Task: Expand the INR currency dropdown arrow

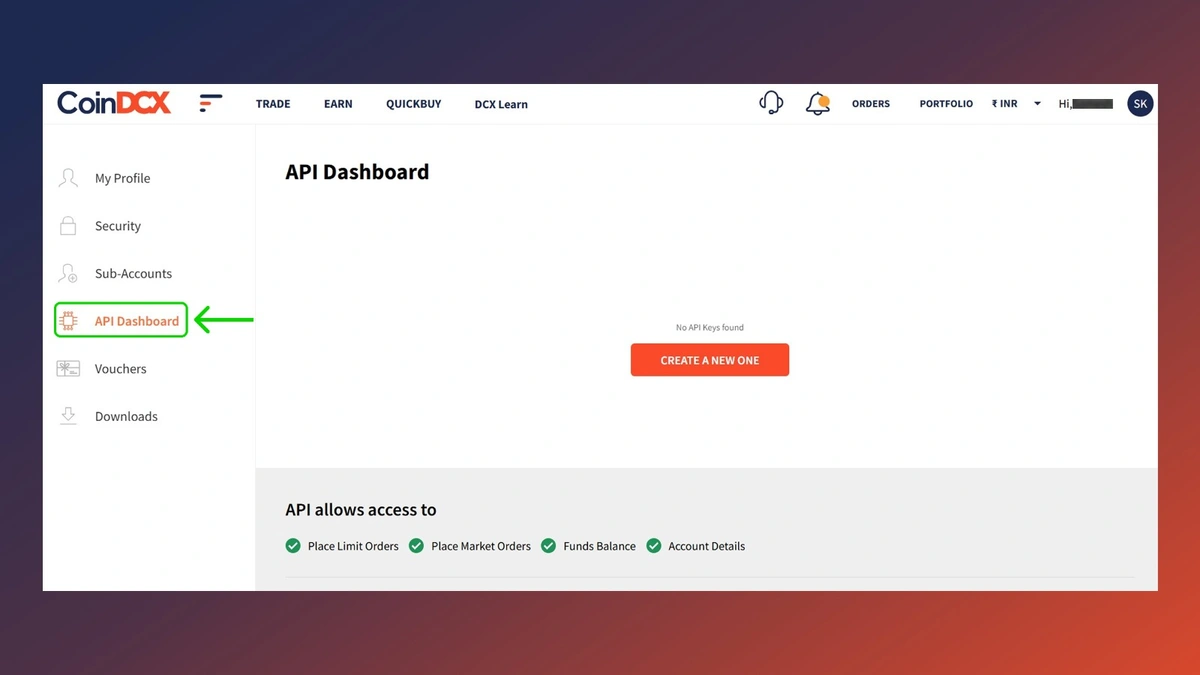Action: [1037, 104]
